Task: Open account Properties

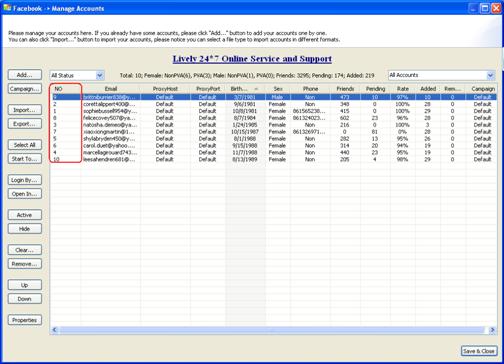Action: [x=25, y=320]
